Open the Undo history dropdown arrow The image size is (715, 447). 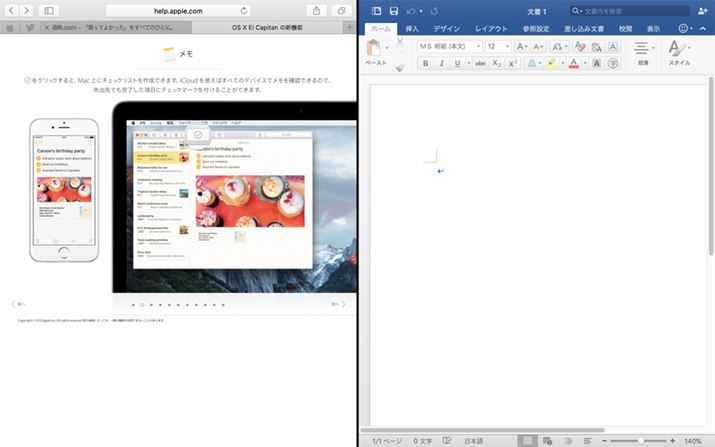coord(421,11)
